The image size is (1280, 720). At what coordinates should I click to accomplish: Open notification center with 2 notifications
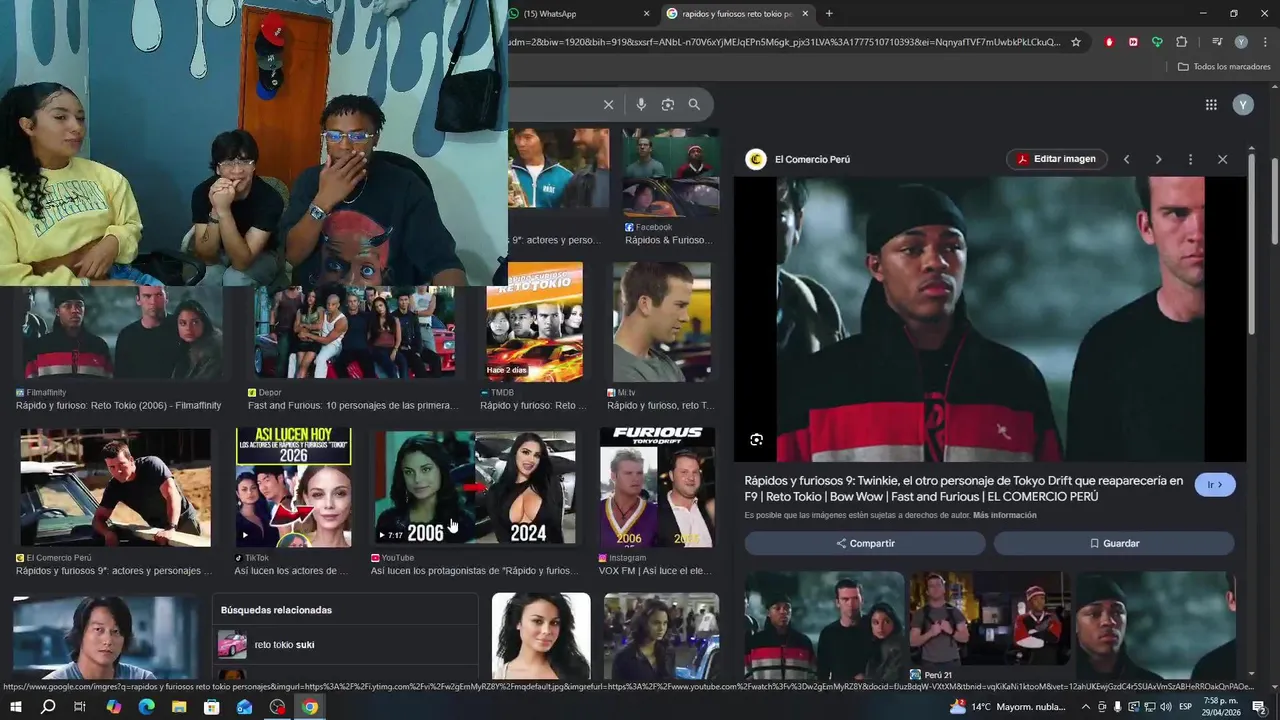point(1259,707)
